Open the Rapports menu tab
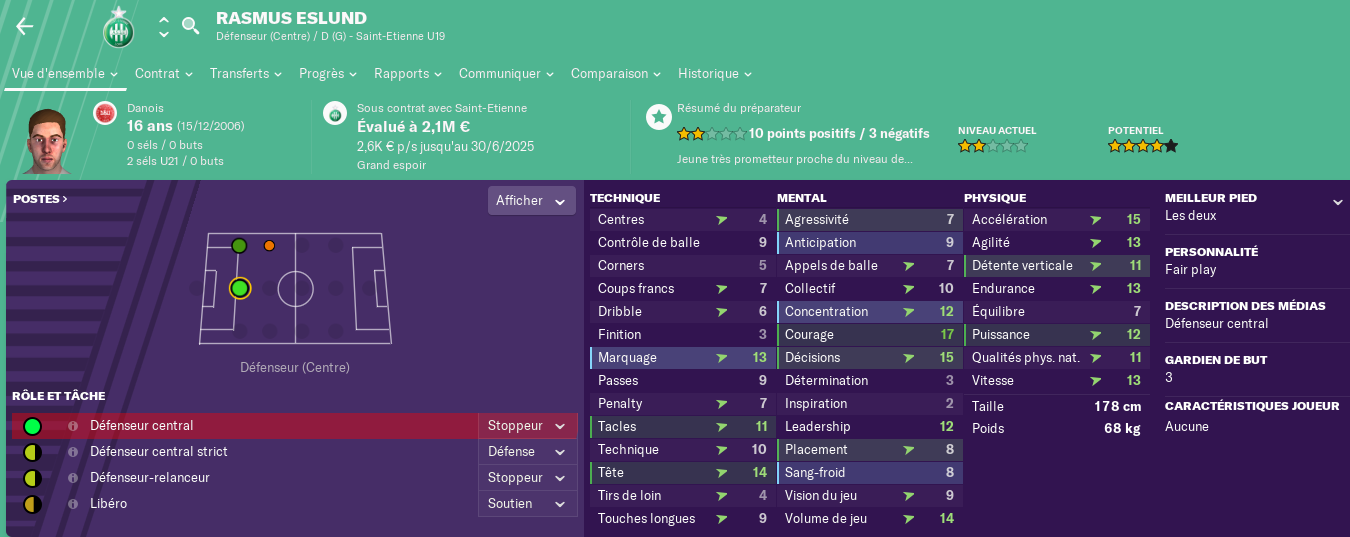The width and height of the screenshot is (1350, 537). (x=410, y=74)
